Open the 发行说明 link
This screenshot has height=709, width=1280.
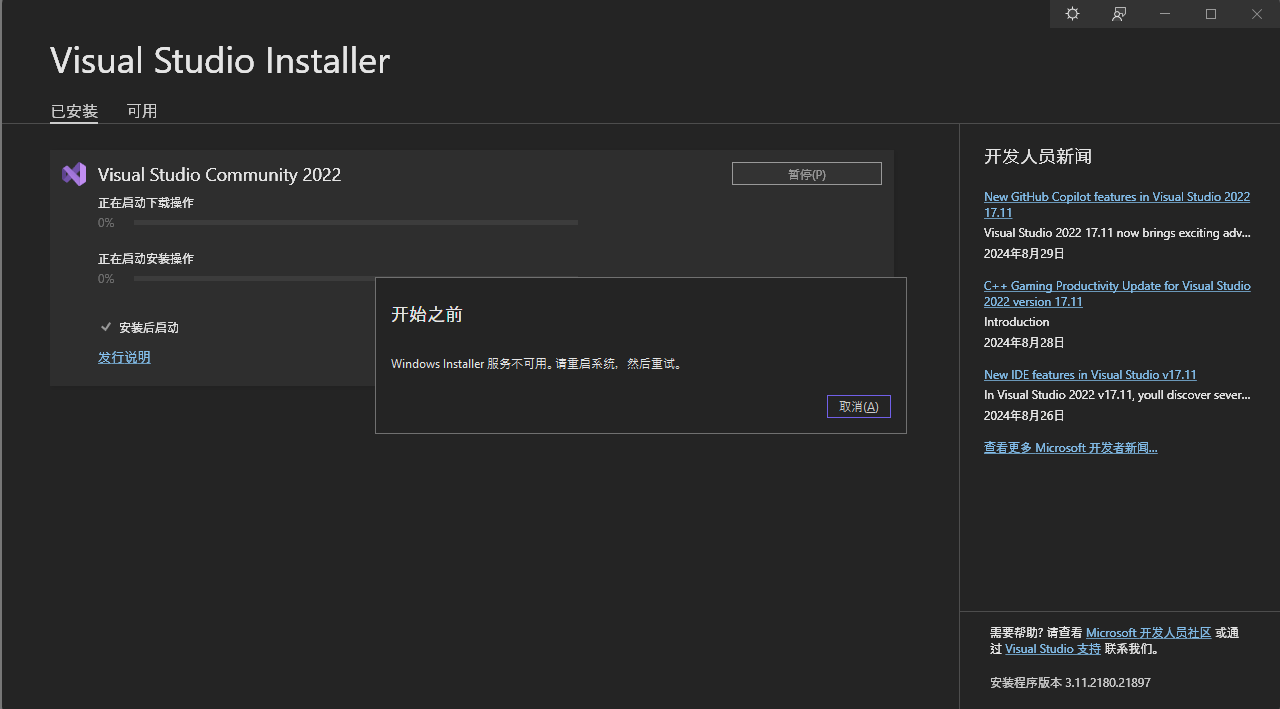click(x=124, y=357)
